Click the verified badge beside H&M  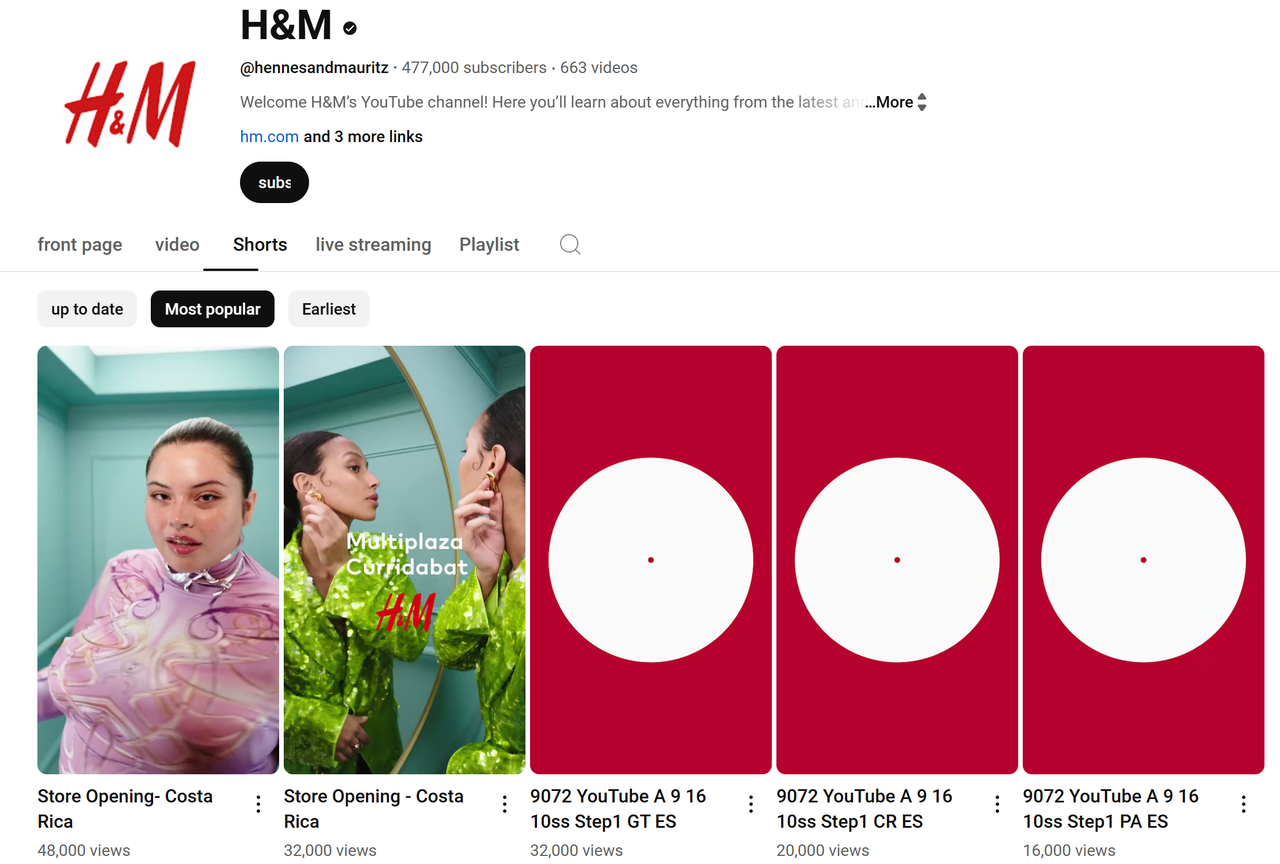pyautogui.click(x=348, y=27)
